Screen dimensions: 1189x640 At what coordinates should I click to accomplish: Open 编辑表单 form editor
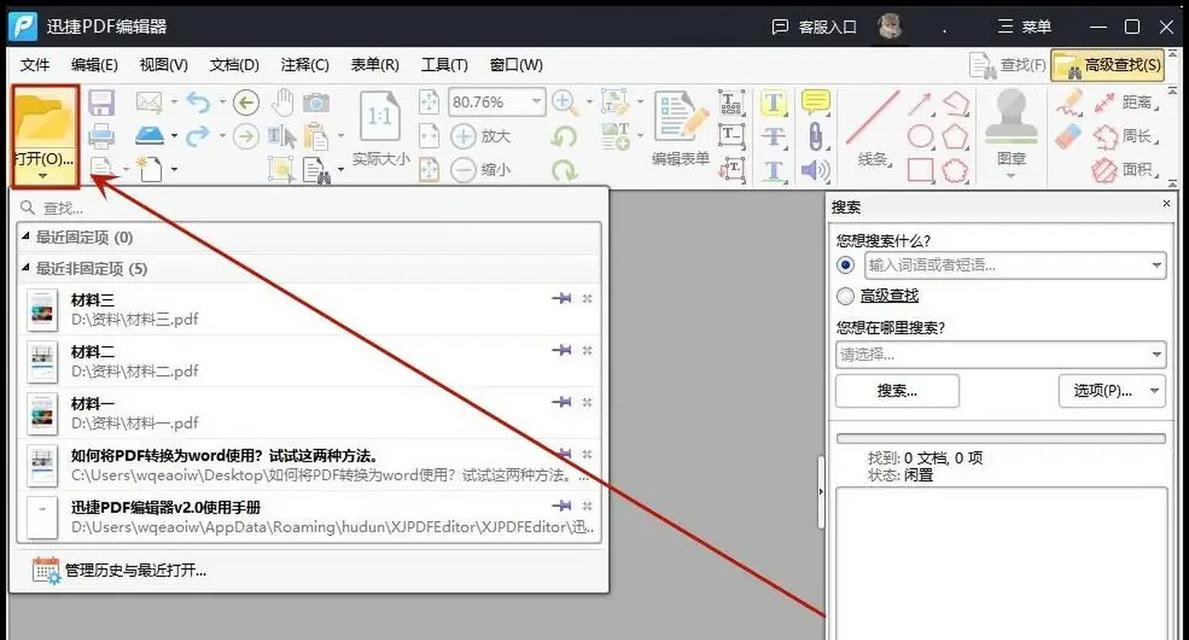click(680, 128)
